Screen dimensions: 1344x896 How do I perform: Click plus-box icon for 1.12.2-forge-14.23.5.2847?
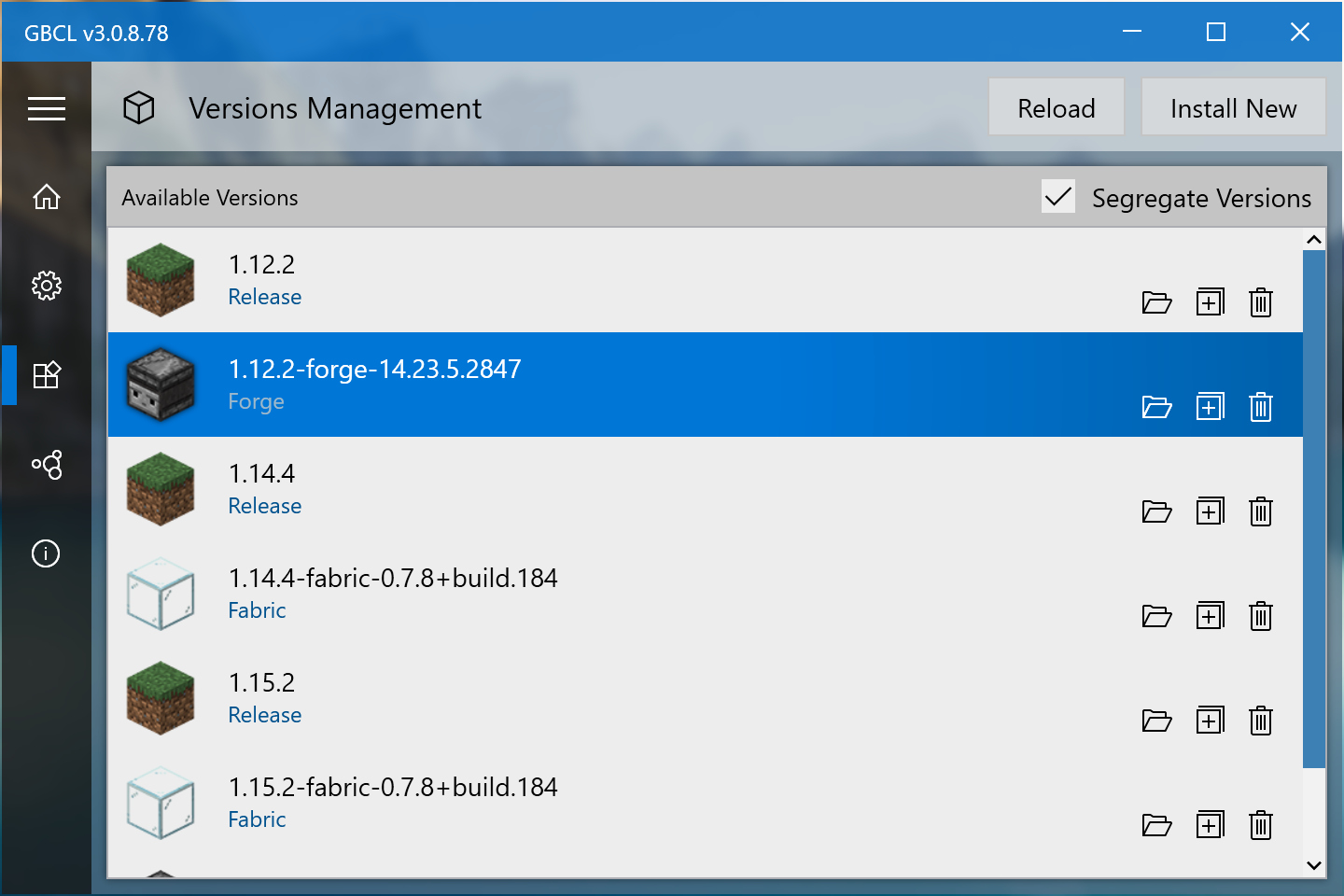(x=1211, y=407)
